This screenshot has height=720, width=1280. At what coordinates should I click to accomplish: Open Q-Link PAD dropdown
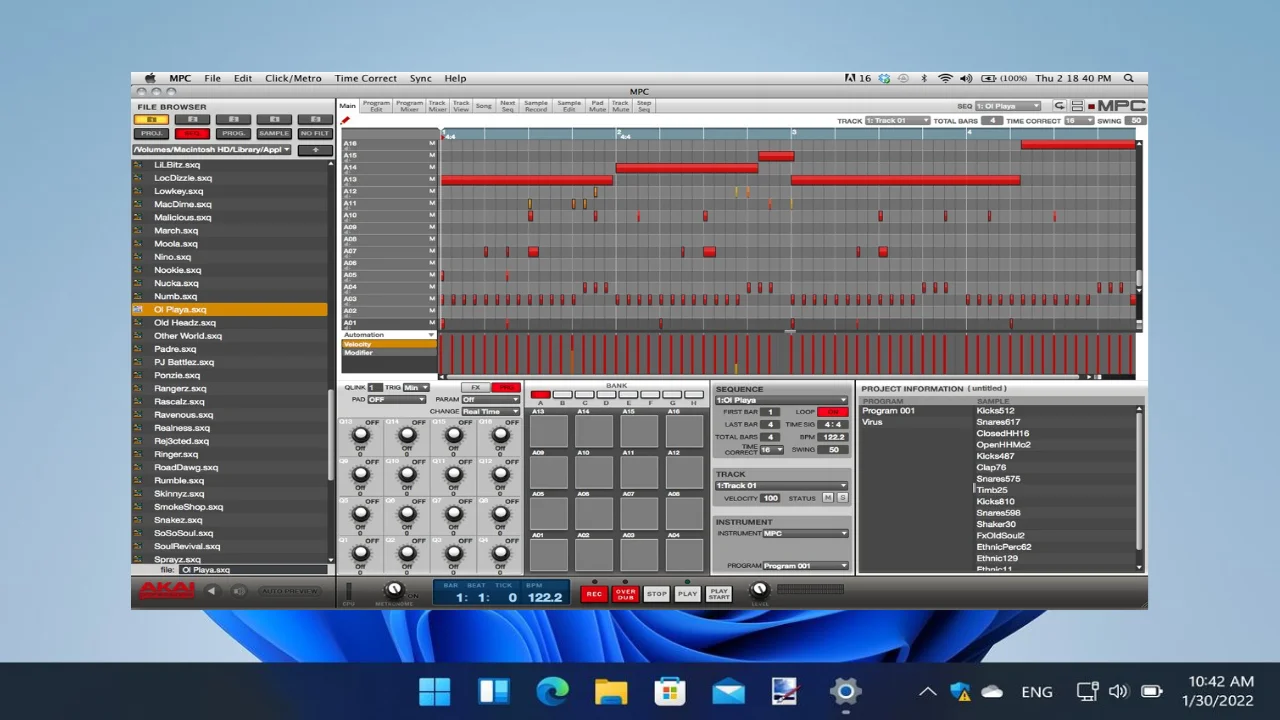(x=397, y=400)
